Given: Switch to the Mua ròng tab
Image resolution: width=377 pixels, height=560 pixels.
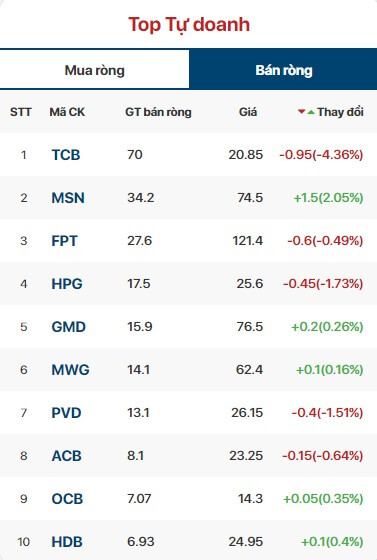Looking at the screenshot, I should coord(94,69).
